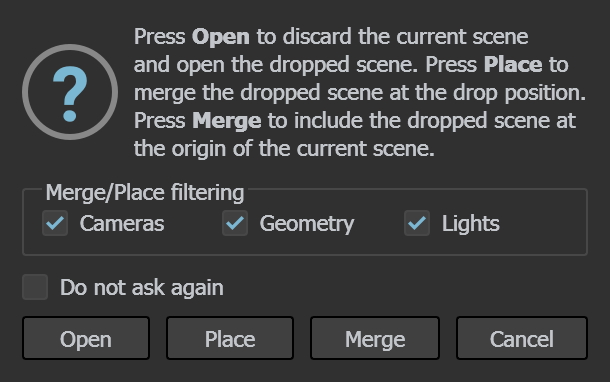The image size is (610, 382).
Task: Toggle the Lights filtering checkbox
Action: (x=417, y=223)
